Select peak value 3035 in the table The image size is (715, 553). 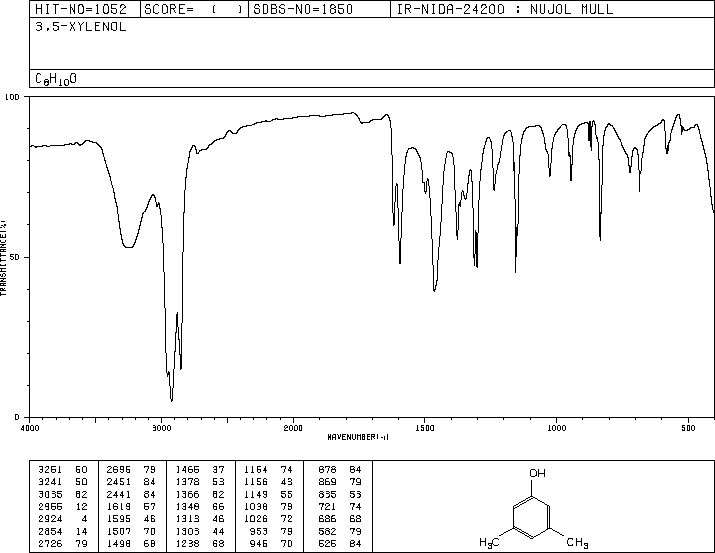50,494
